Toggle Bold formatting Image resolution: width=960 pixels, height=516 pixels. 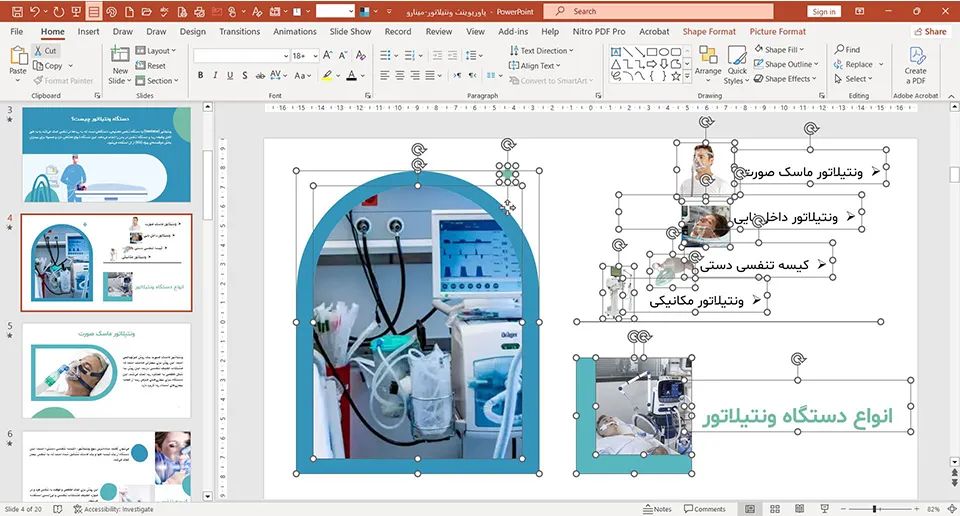pyautogui.click(x=200, y=75)
